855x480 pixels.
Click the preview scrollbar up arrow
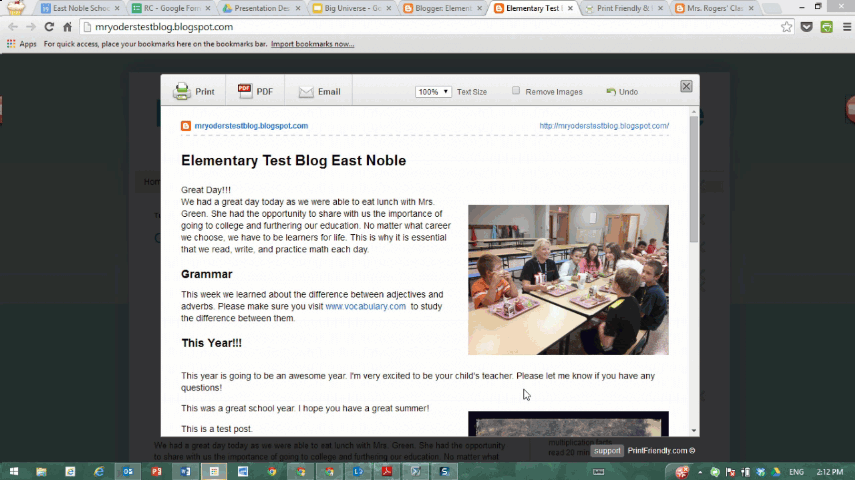tap(694, 112)
